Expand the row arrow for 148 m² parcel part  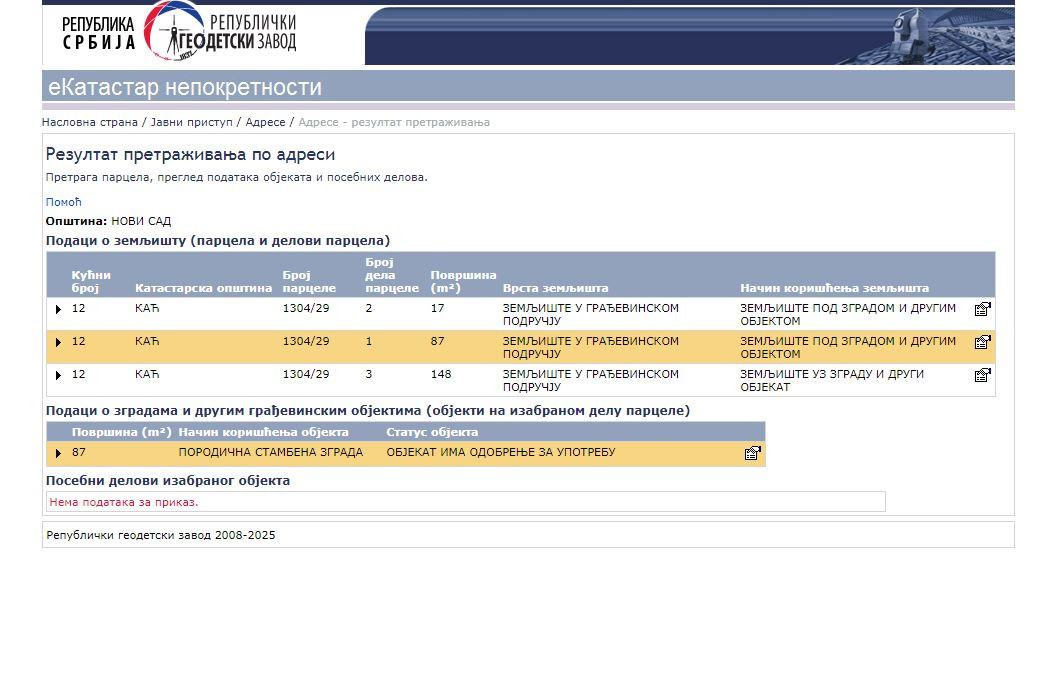coord(58,375)
